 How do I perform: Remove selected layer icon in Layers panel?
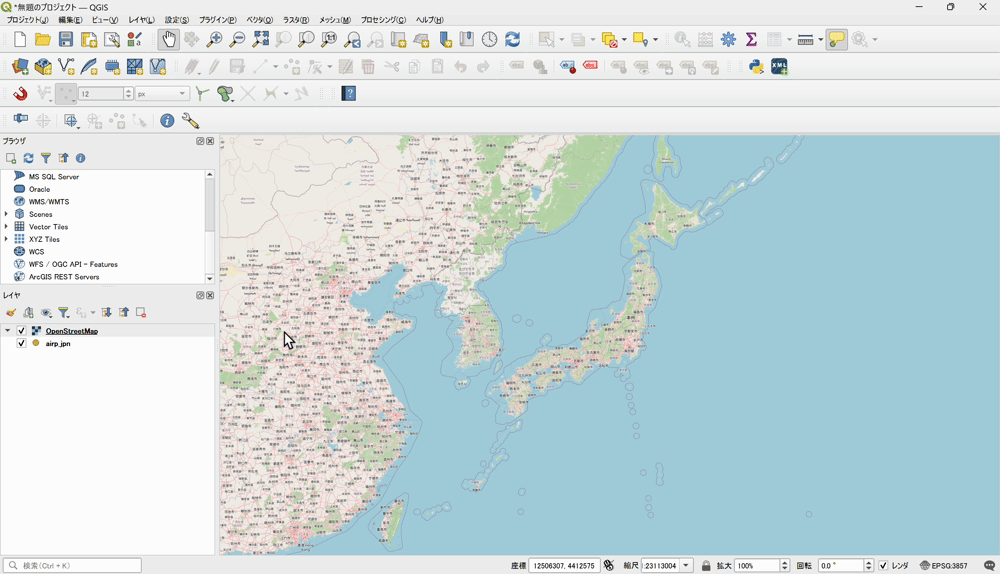141,313
